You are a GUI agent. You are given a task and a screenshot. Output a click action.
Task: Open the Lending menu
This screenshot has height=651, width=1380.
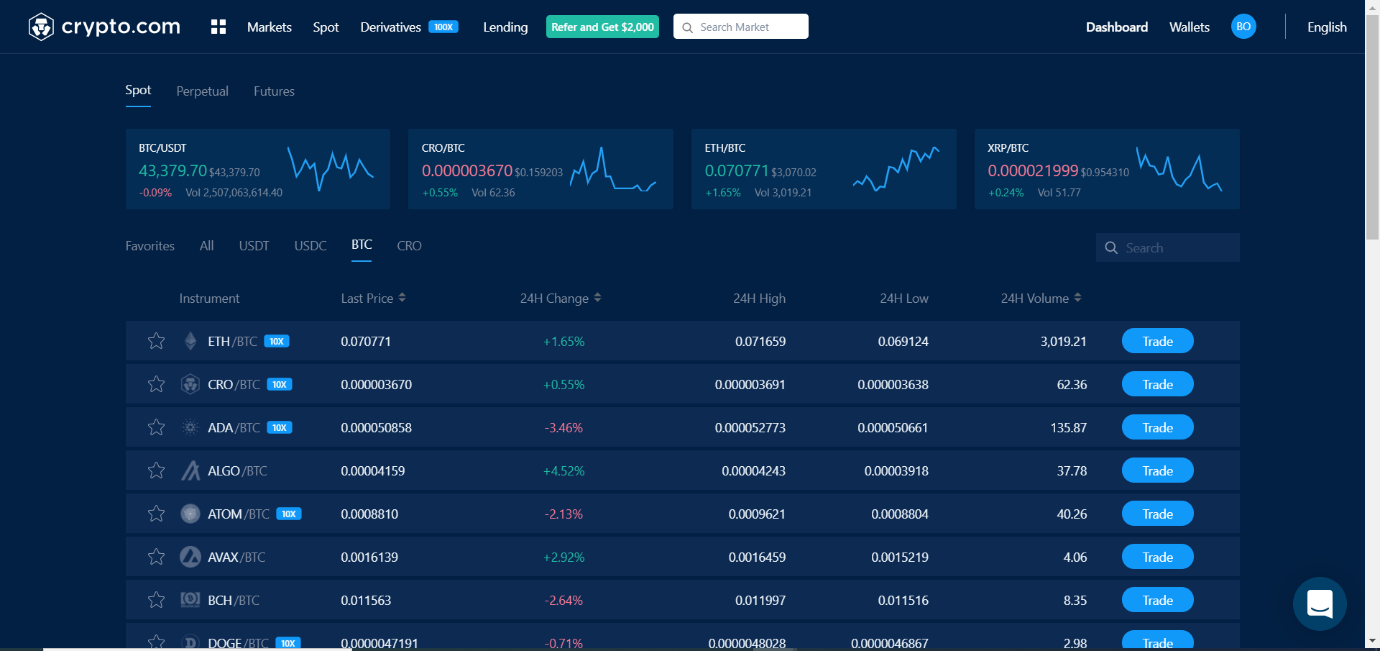click(x=505, y=27)
